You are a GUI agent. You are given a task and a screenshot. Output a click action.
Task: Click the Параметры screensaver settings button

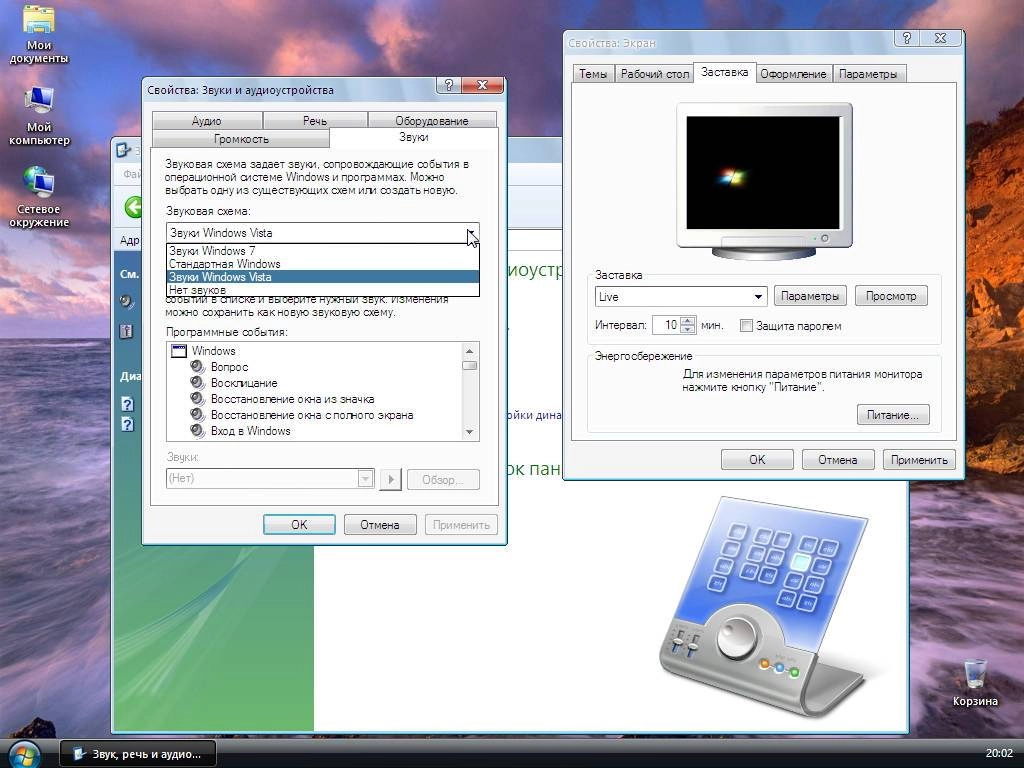pyautogui.click(x=810, y=296)
